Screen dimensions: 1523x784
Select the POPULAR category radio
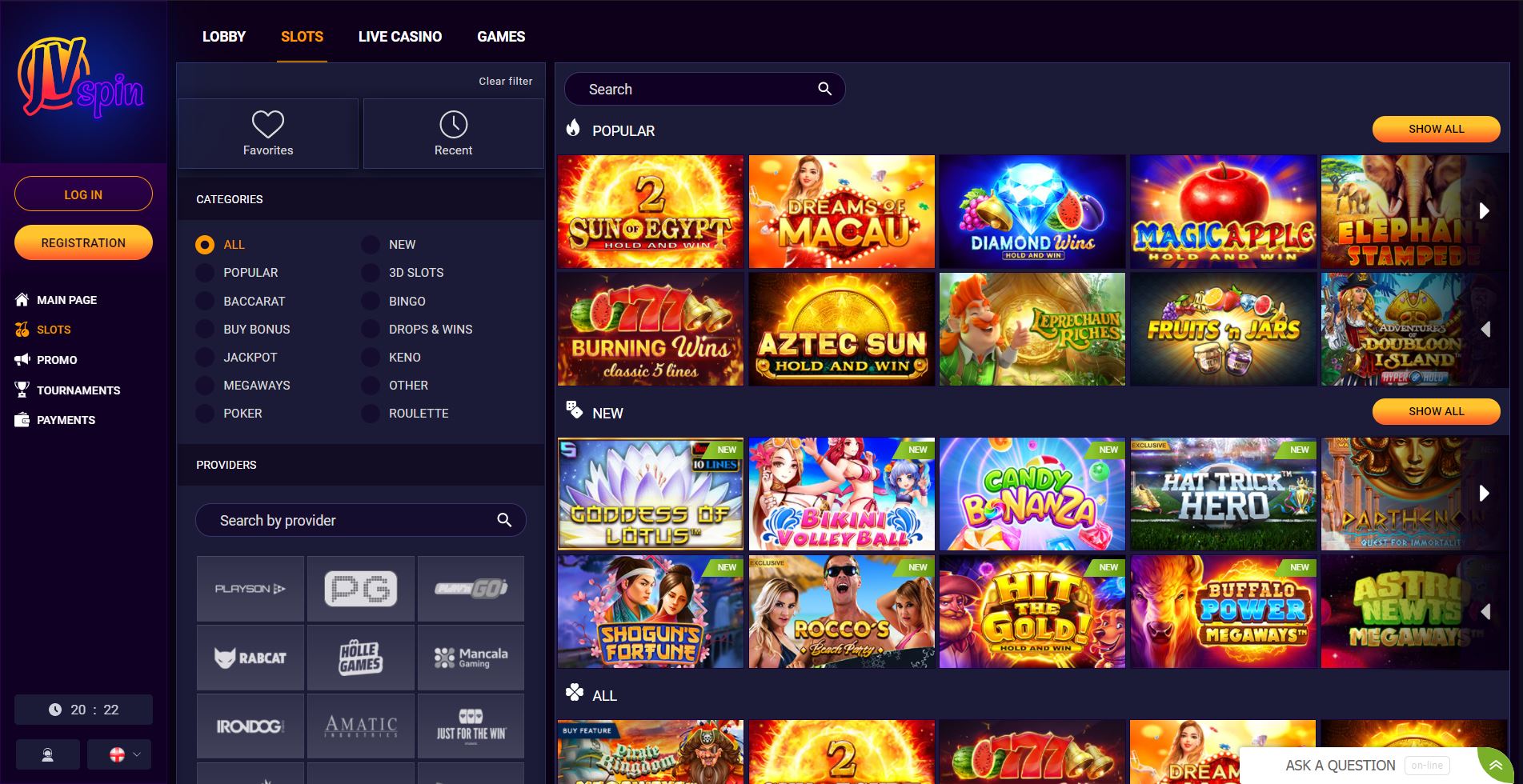tap(205, 273)
